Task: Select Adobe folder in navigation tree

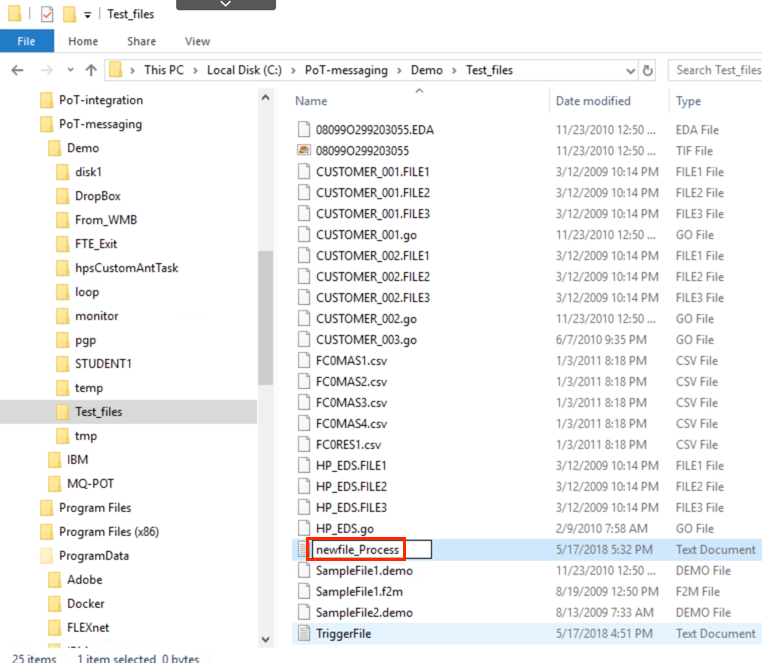Action: [85, 579]
